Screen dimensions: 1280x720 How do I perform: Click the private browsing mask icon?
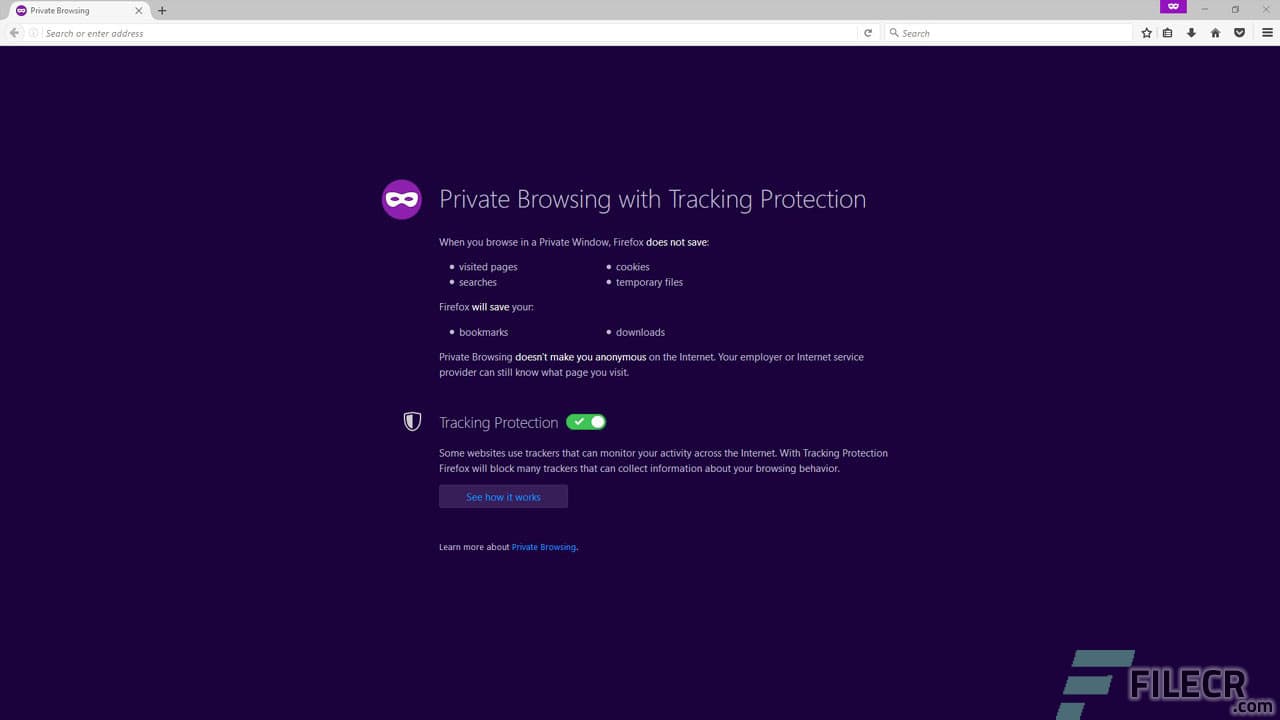click(x=401, y=199)
